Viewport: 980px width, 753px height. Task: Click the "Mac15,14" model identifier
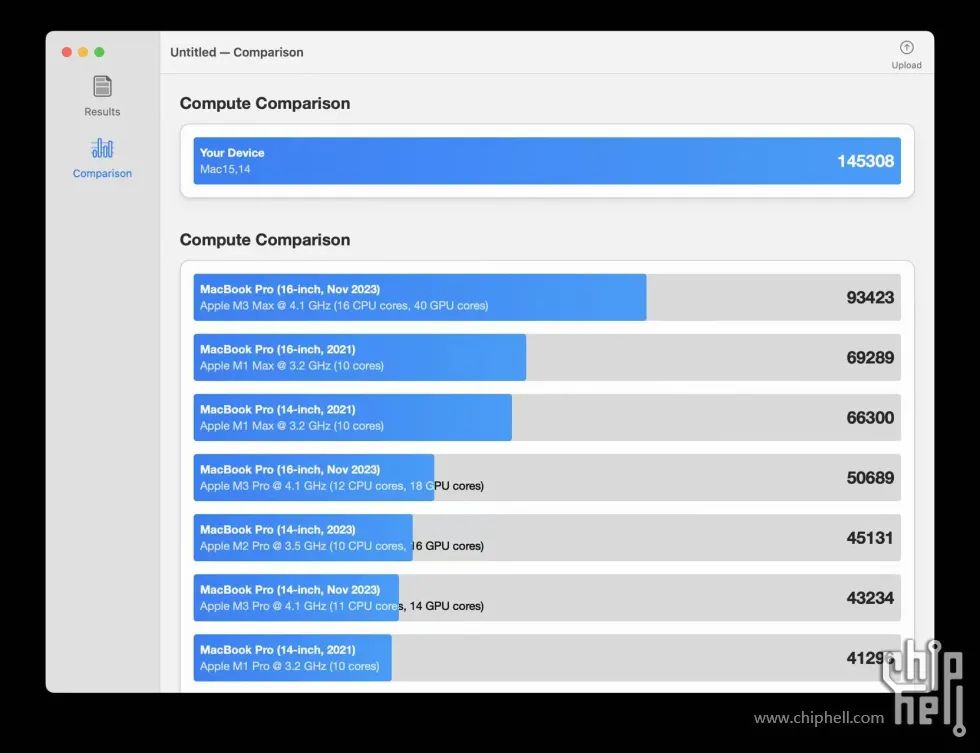click(225, 169)
